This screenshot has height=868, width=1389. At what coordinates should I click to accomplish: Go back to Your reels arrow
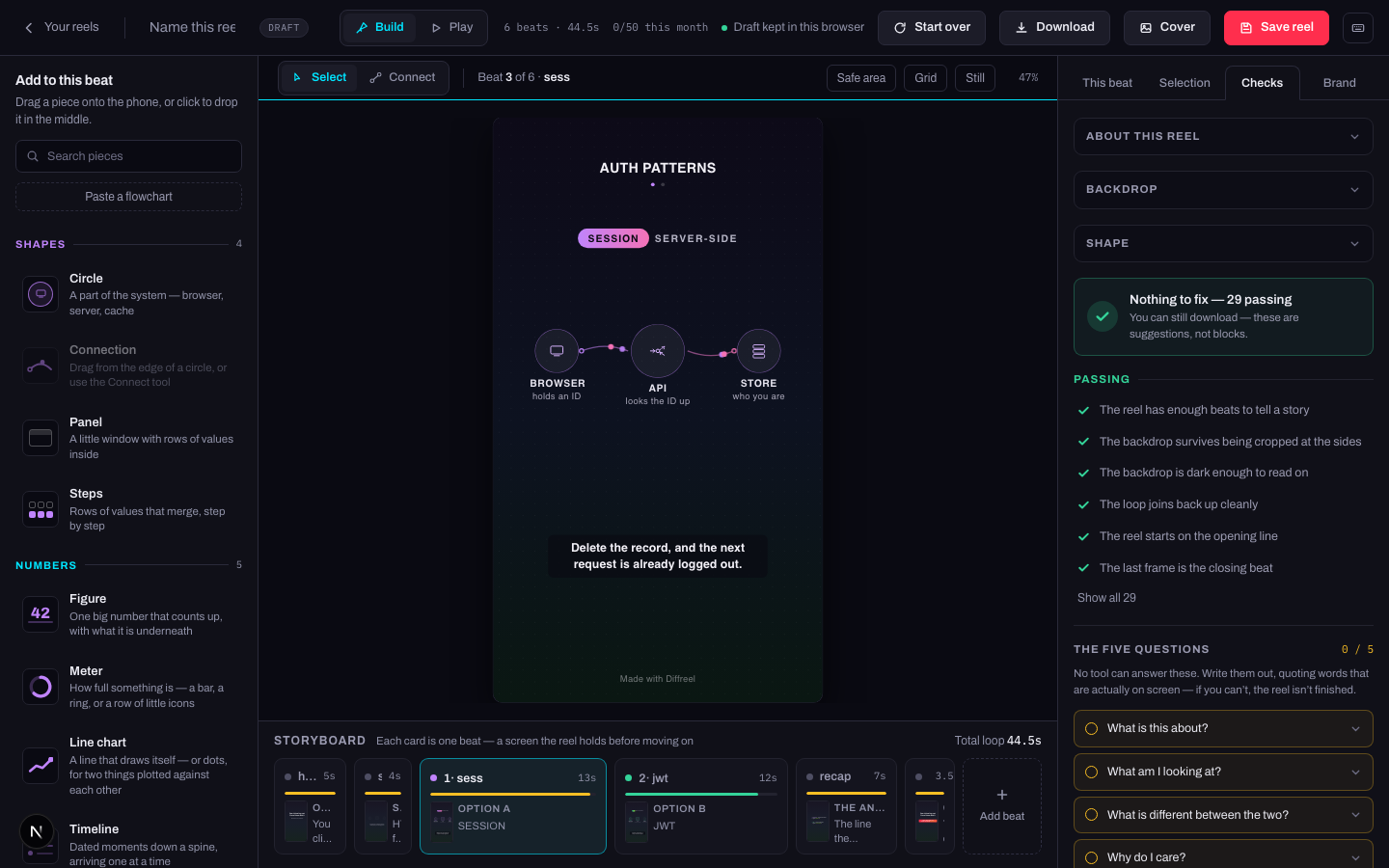(29, 28)
